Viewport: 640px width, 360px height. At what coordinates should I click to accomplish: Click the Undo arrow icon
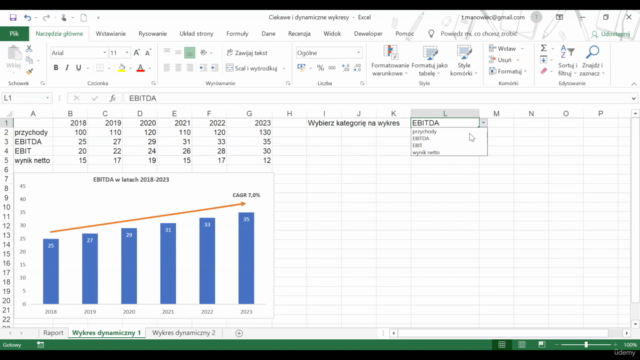tap(27, 18)
